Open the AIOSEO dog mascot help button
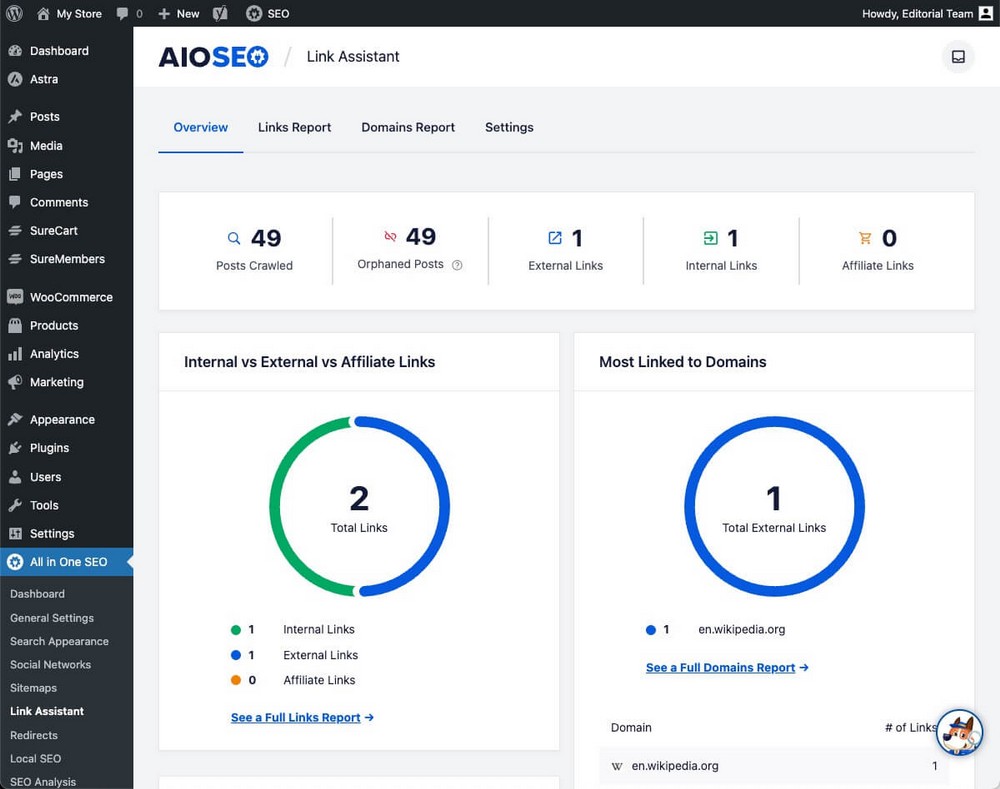Screen dimensions: 1000x789 click(959, 732)
